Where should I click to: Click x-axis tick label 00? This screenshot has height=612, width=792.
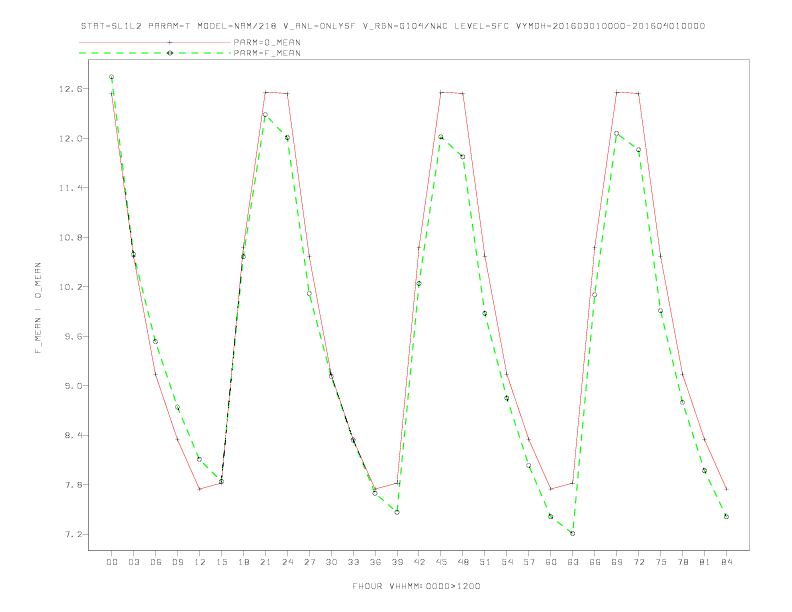pyautogui.click(x=112, y=562)
